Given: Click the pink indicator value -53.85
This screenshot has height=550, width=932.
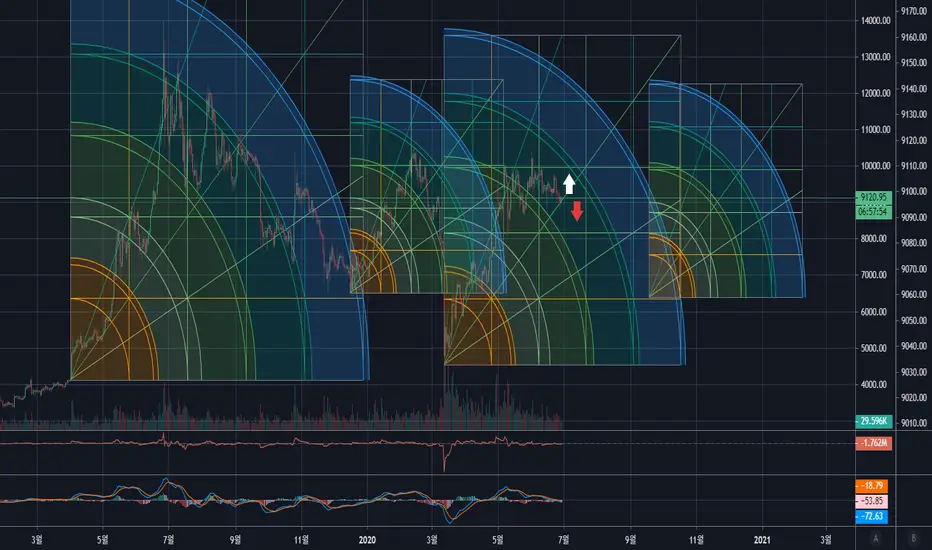Looking at the screenshot, I should [871, 501].
